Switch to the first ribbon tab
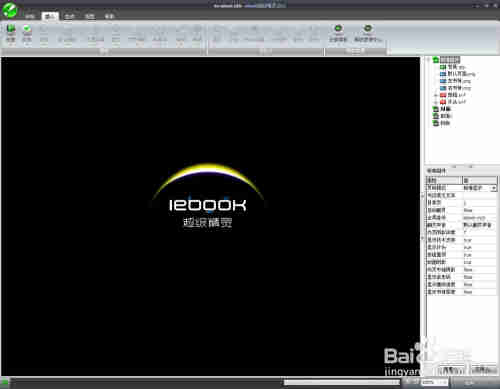The height and width of the screenshot is (389, 500). coord(30,16)
